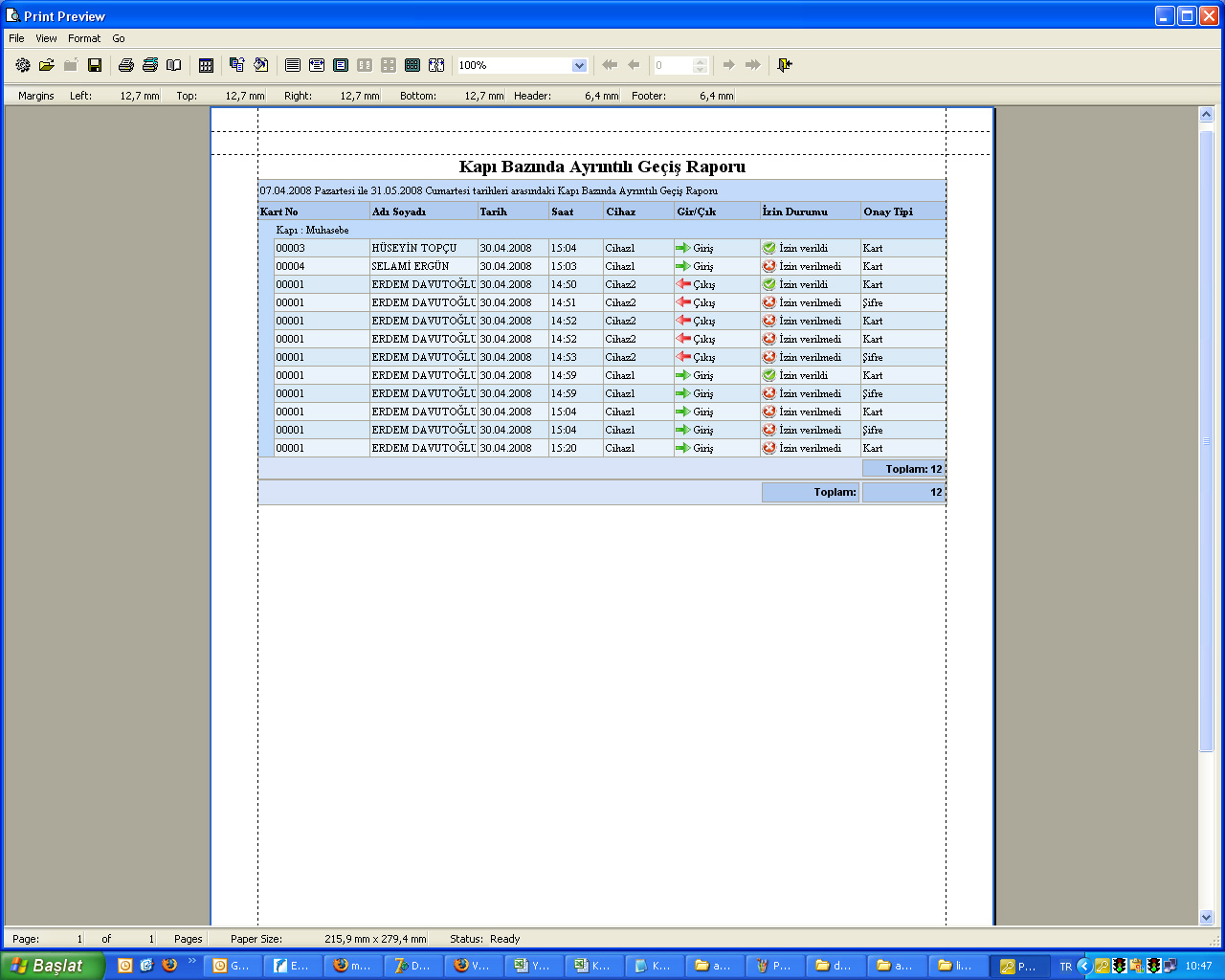Viewport: 1225px width, 980px height.
Task: Click the grid table icon in toolbar
Action: click(206, 65)
